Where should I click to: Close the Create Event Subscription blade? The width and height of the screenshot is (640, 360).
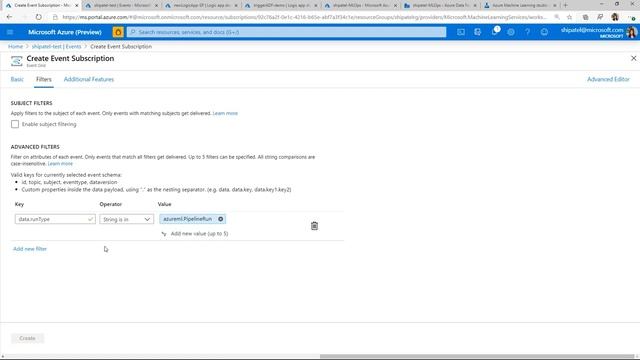click(x=633, y=58)
